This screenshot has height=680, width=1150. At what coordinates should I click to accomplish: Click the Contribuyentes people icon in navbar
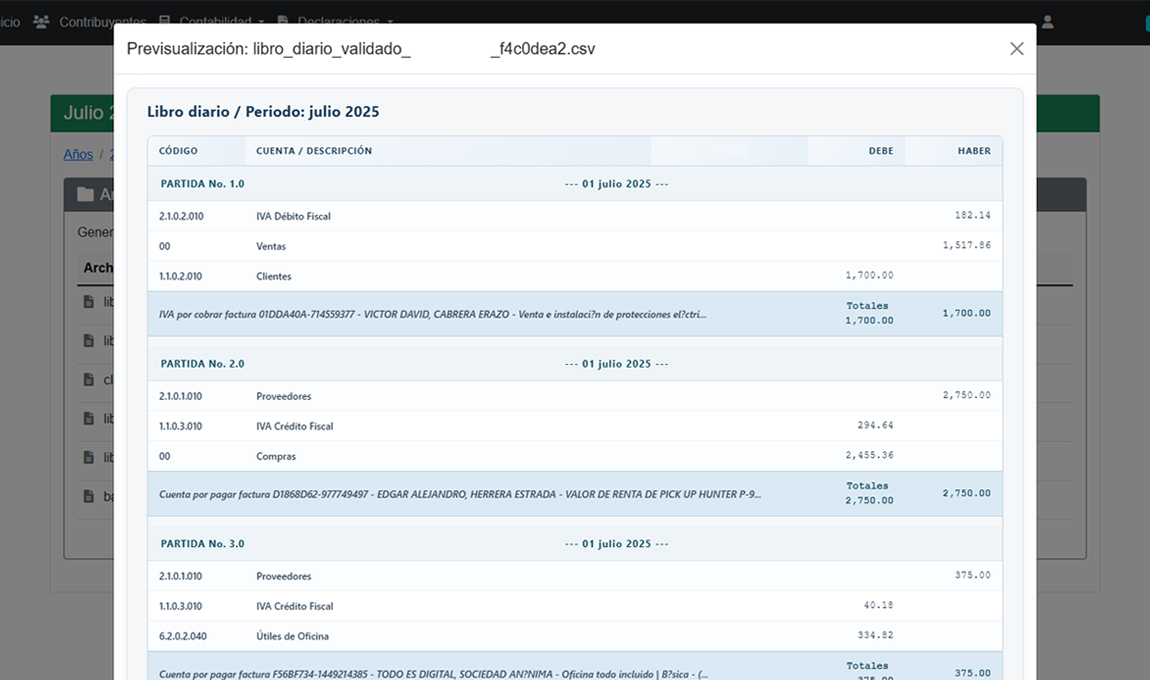(41, 21)
